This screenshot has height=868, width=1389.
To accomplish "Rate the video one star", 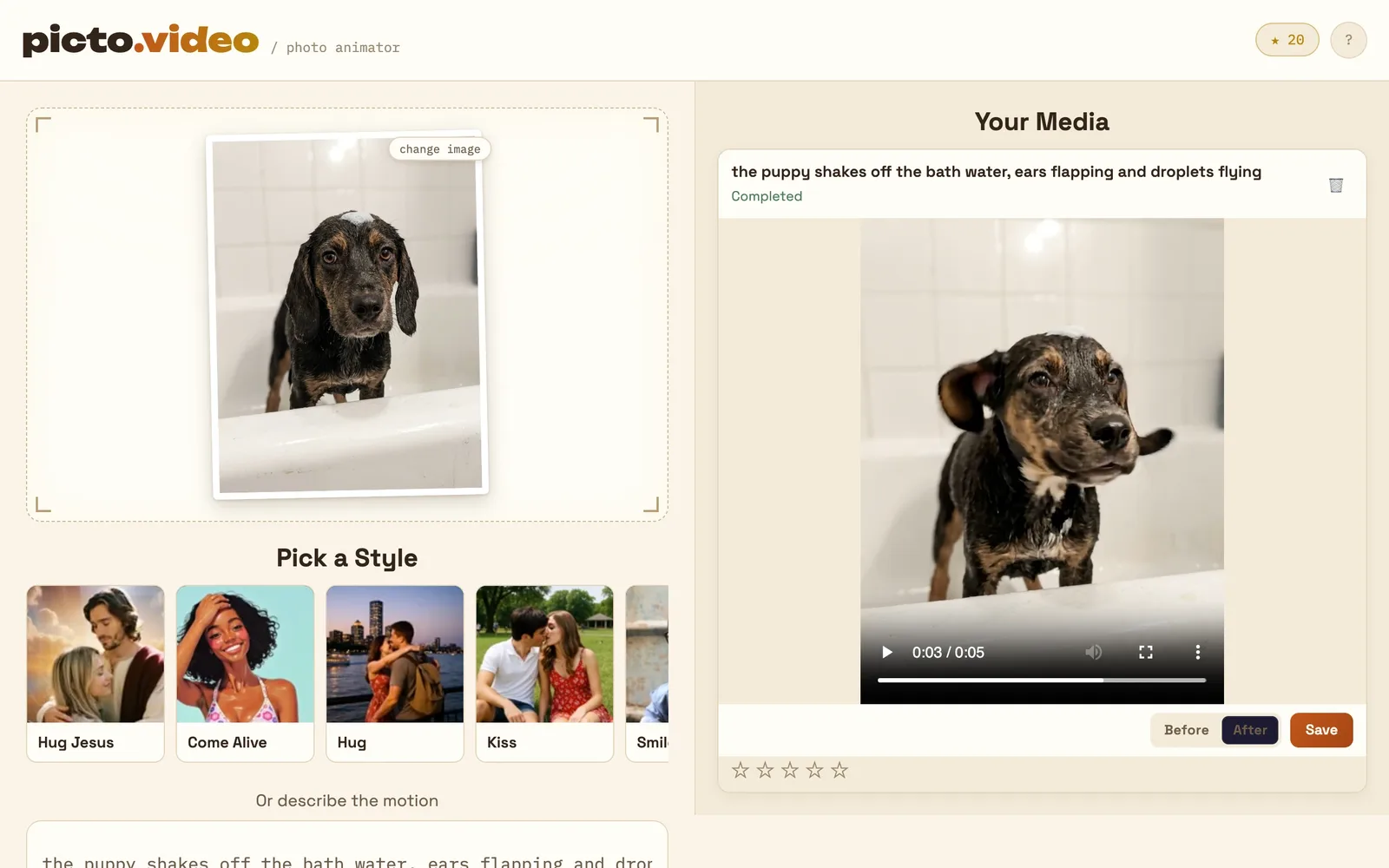I will coord(740,770).
